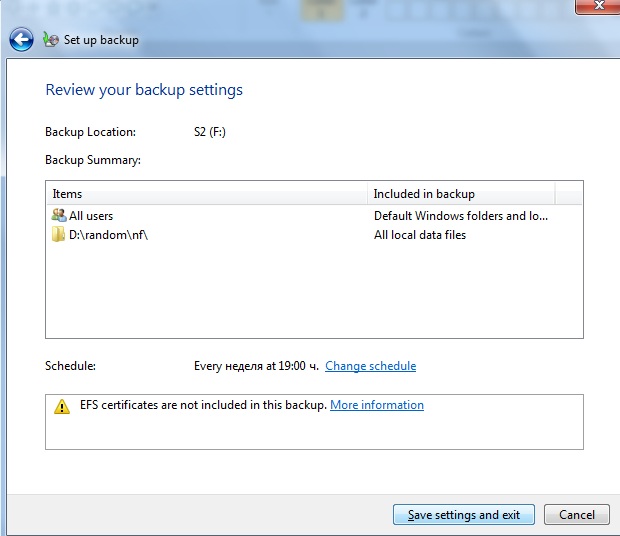
Task: Sort by the Items column header
Action: (207, 194)
